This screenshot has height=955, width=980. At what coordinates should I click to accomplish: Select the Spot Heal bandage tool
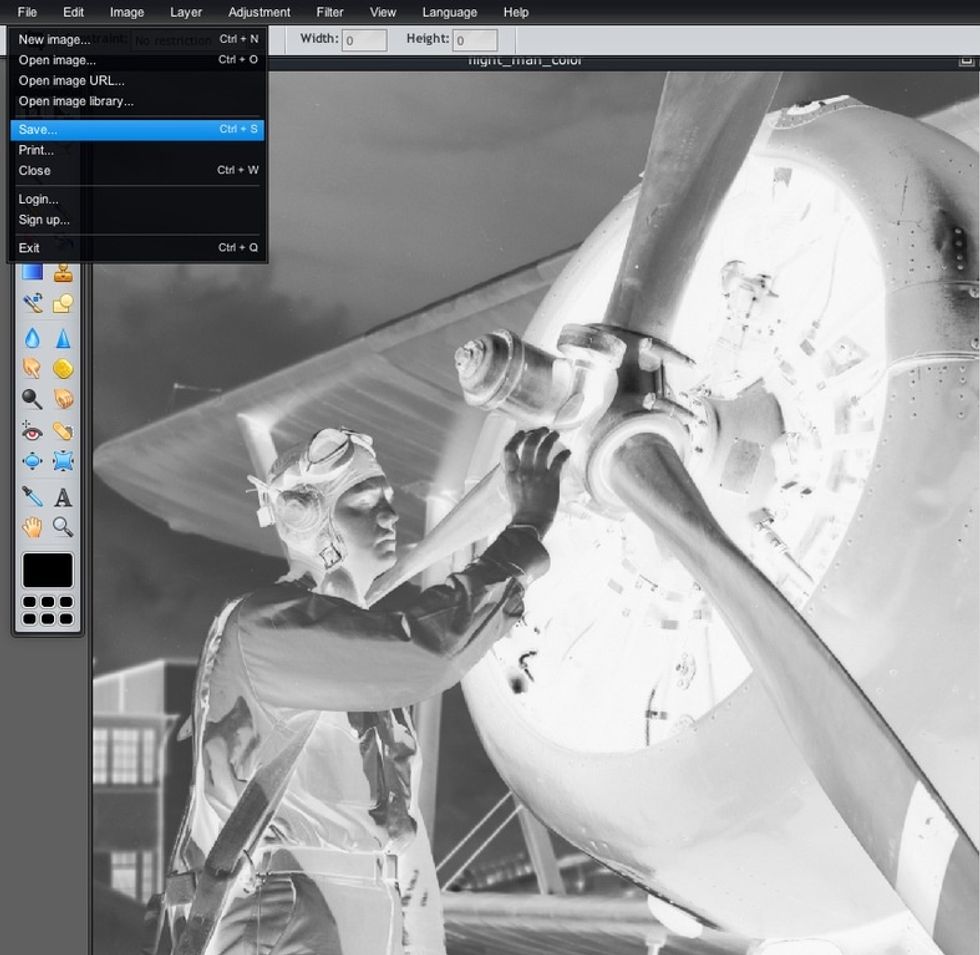[63, 431]
